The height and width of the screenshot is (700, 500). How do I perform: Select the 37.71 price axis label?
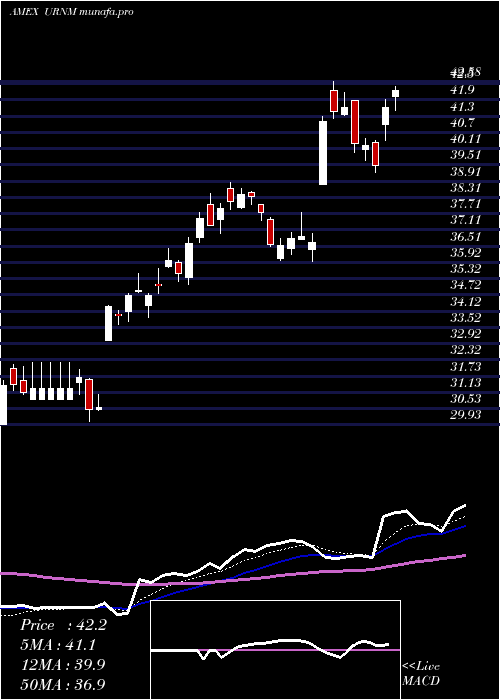point(465,204)
